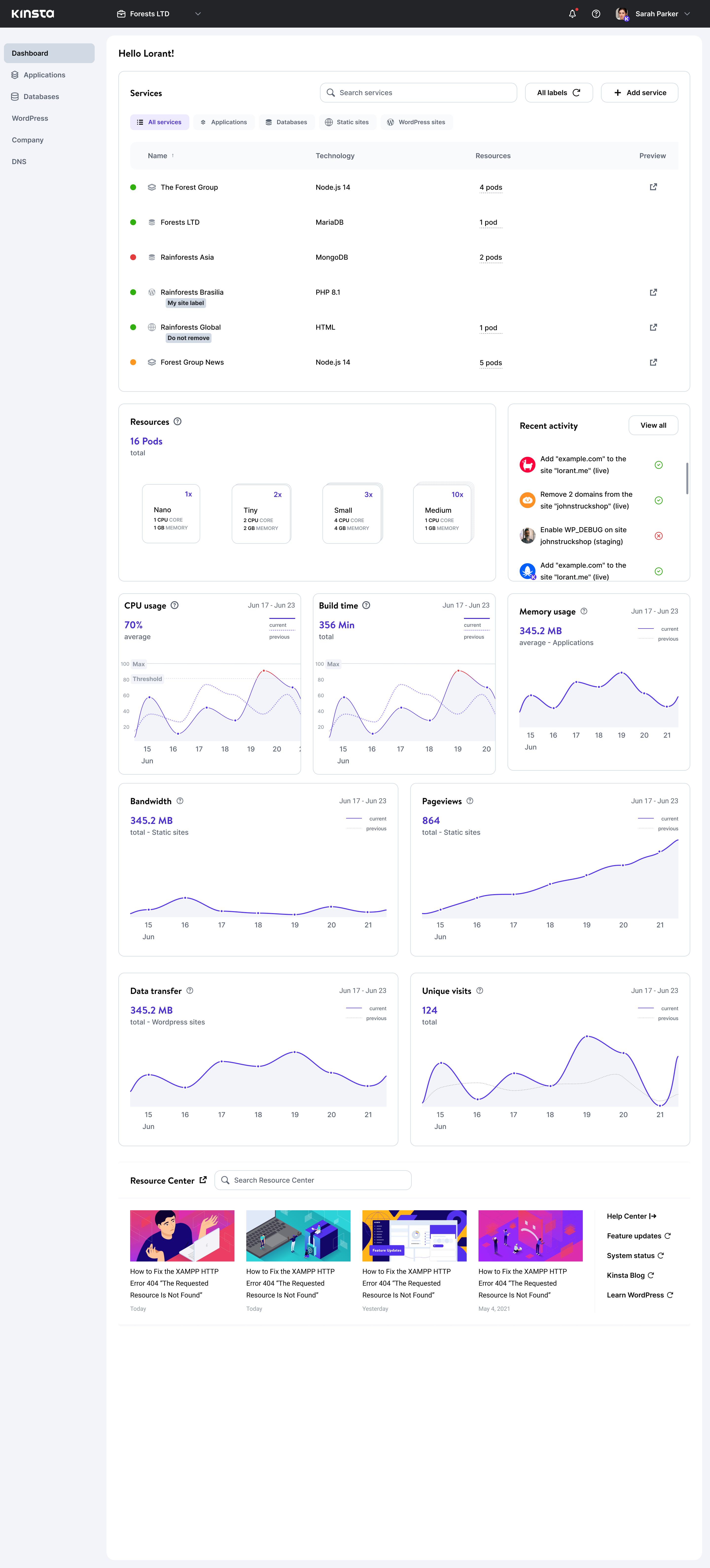Image resolution: width=710 pixels, height=1568 pixels.
Task: Open Resource Center external link icon
Action: click(x=203, y=1180)
